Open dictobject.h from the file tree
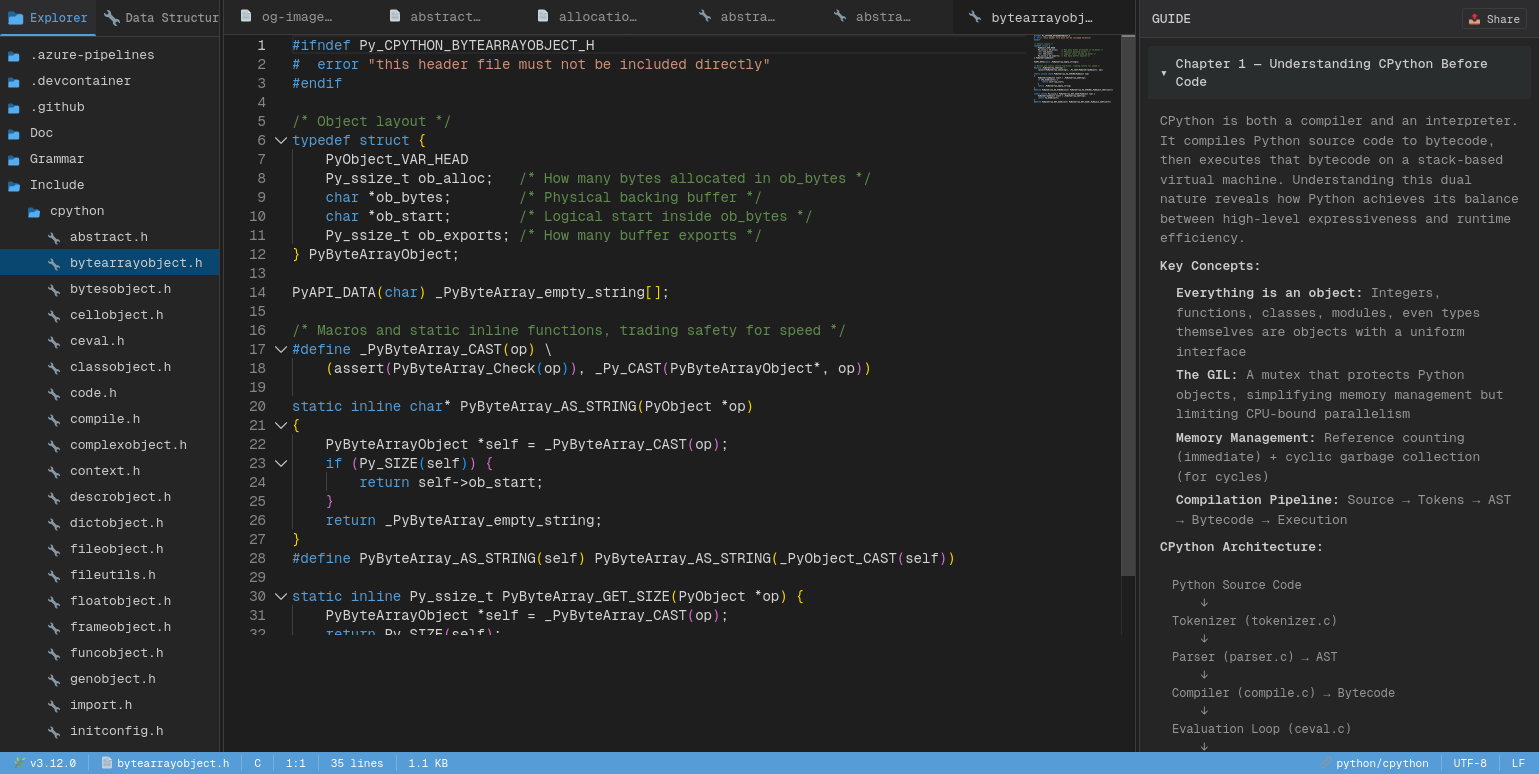This screenshot has height=774, width=1539. (116, 523)
